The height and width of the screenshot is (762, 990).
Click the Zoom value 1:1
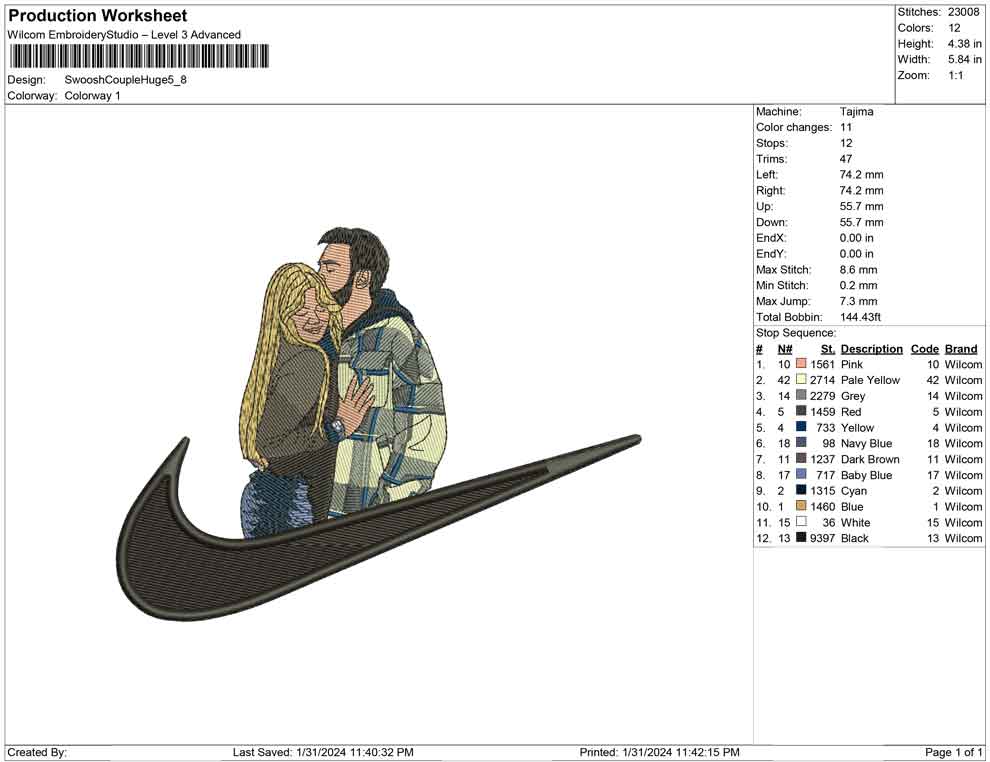(x=955, y=76)
